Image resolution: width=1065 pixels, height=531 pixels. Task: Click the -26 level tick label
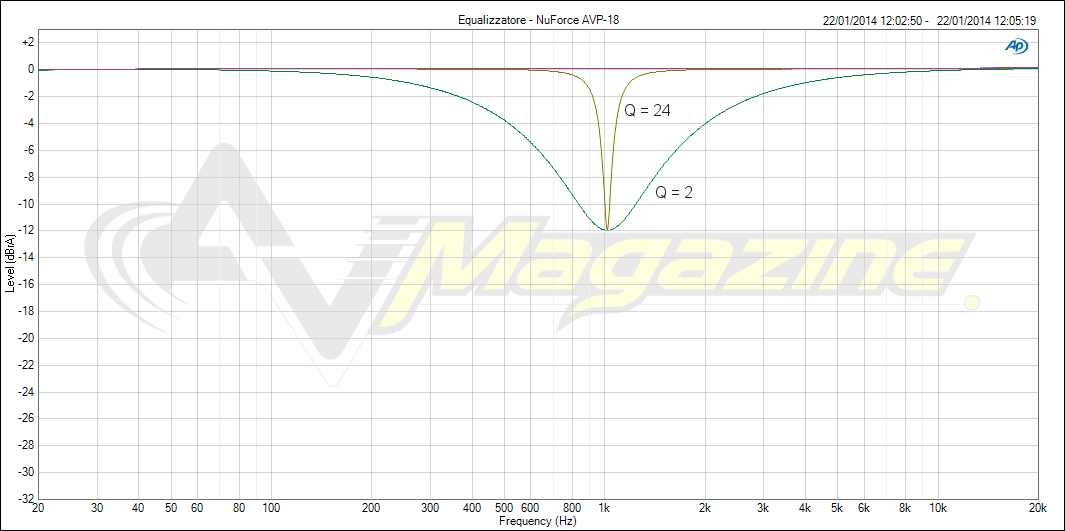[26, 418]
